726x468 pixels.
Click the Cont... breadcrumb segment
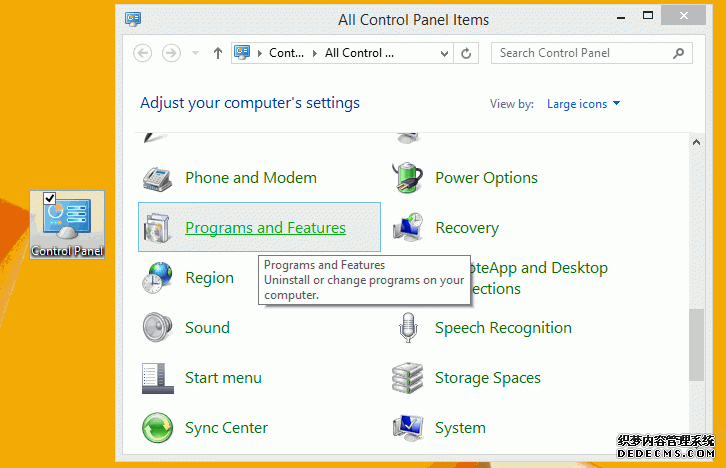286,53
